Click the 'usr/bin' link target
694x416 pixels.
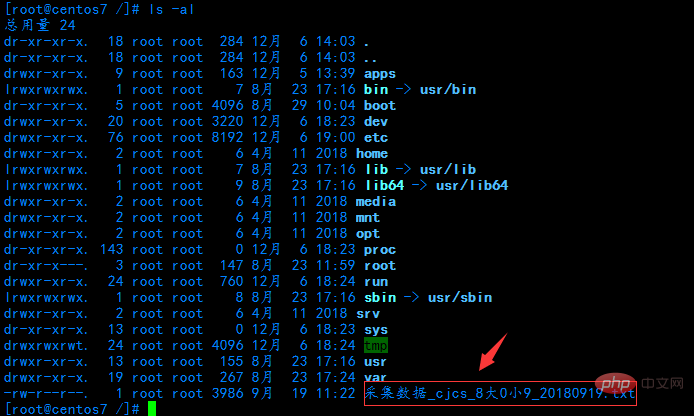point(448,89)
